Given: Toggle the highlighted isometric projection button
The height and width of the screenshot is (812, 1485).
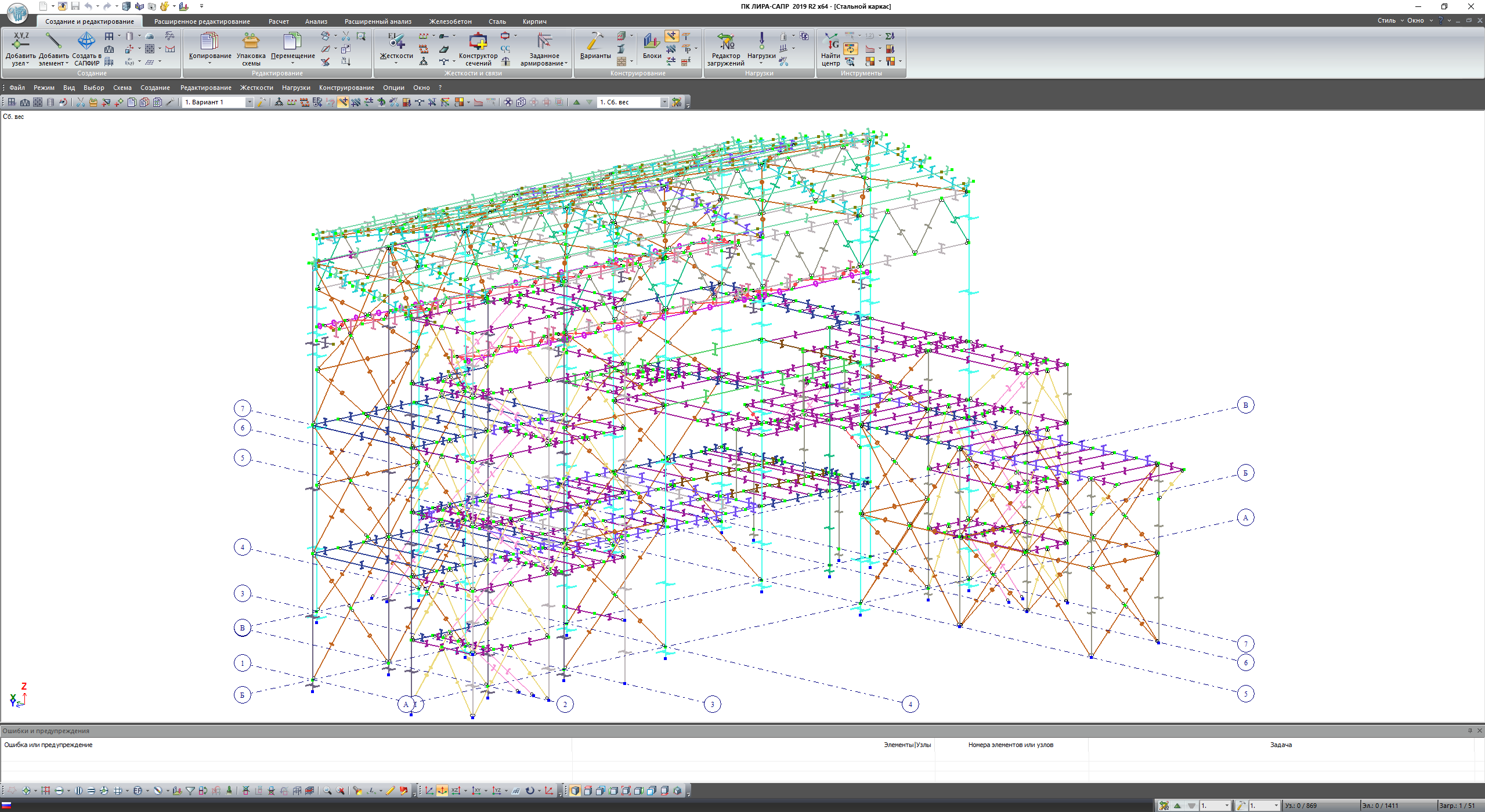Looking at the screenshot, I should point(442,791).
